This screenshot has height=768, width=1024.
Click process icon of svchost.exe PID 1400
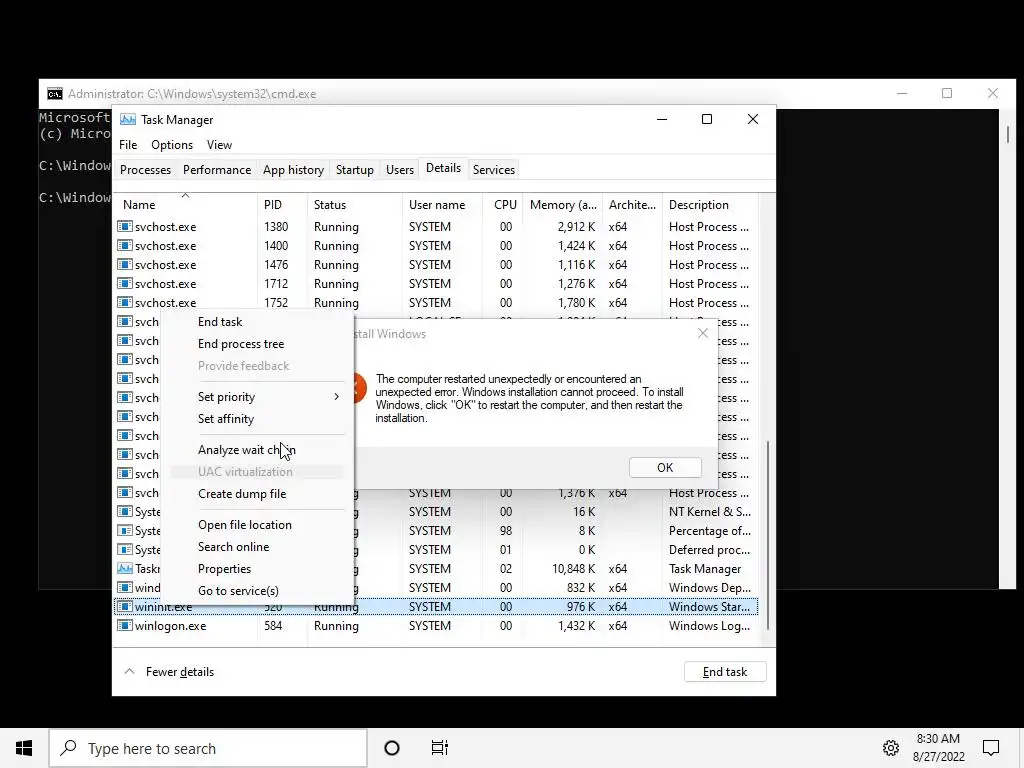click(x=125, y=246)
